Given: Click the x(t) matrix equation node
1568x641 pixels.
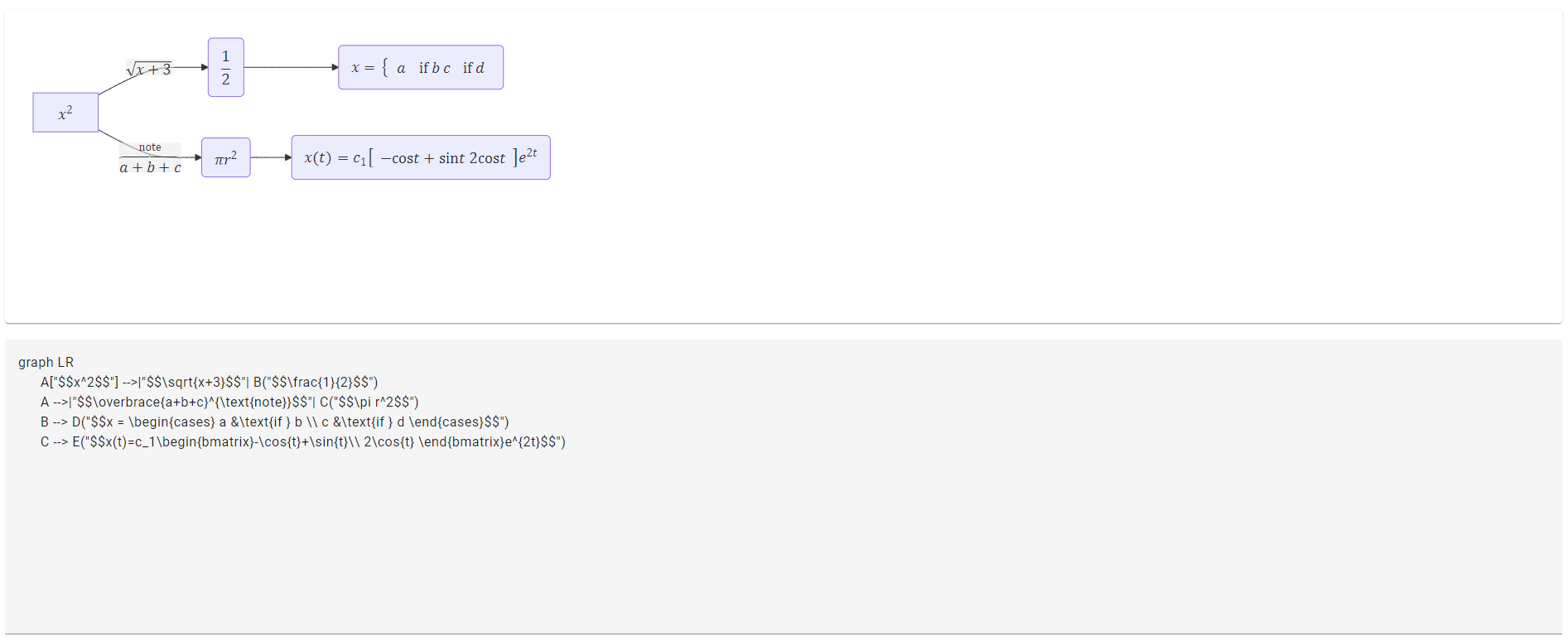Looking at the screenshot, I should click(x=421, y=157).
